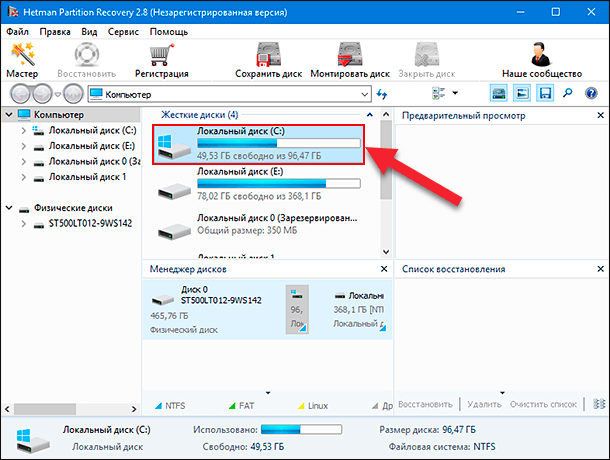This screenshot has width=610, height=460.
Task: Go forward with the navigation forward button
Action: click(42, 94)
